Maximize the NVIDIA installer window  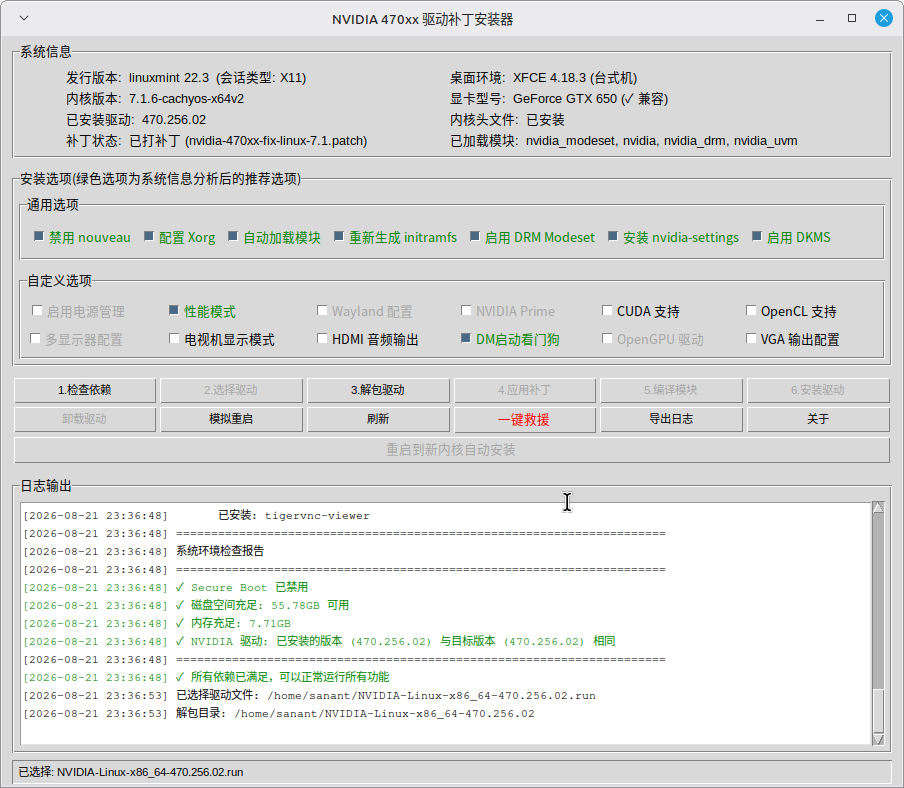pos(852,18)
